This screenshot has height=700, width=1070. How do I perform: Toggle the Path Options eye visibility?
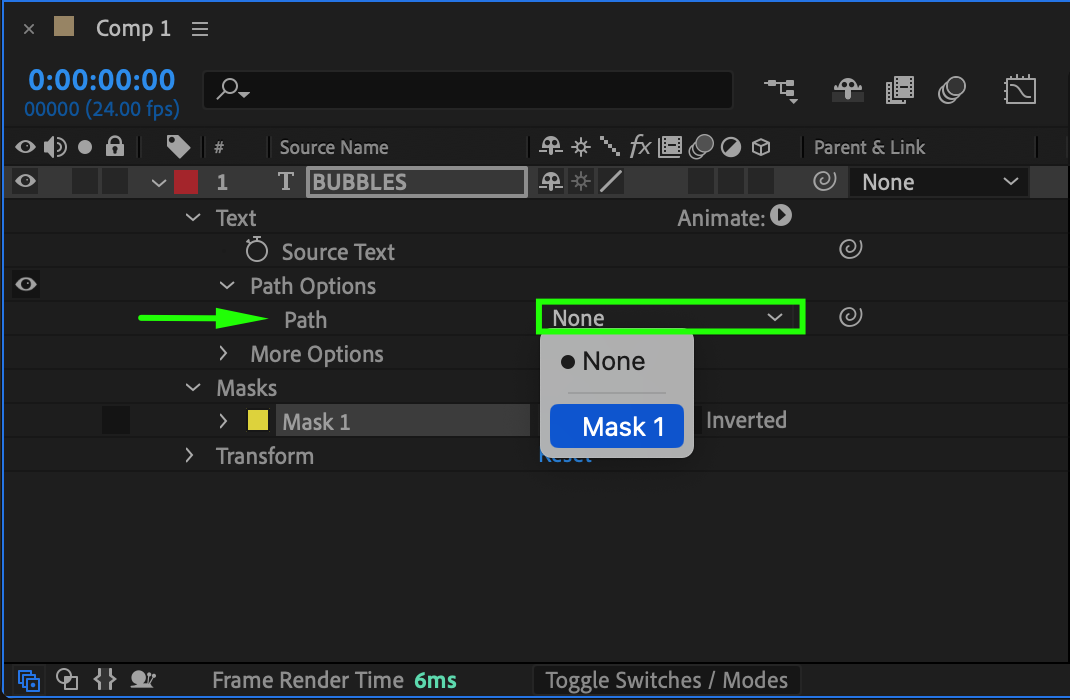pyautogui.click(x=26, y=285)
